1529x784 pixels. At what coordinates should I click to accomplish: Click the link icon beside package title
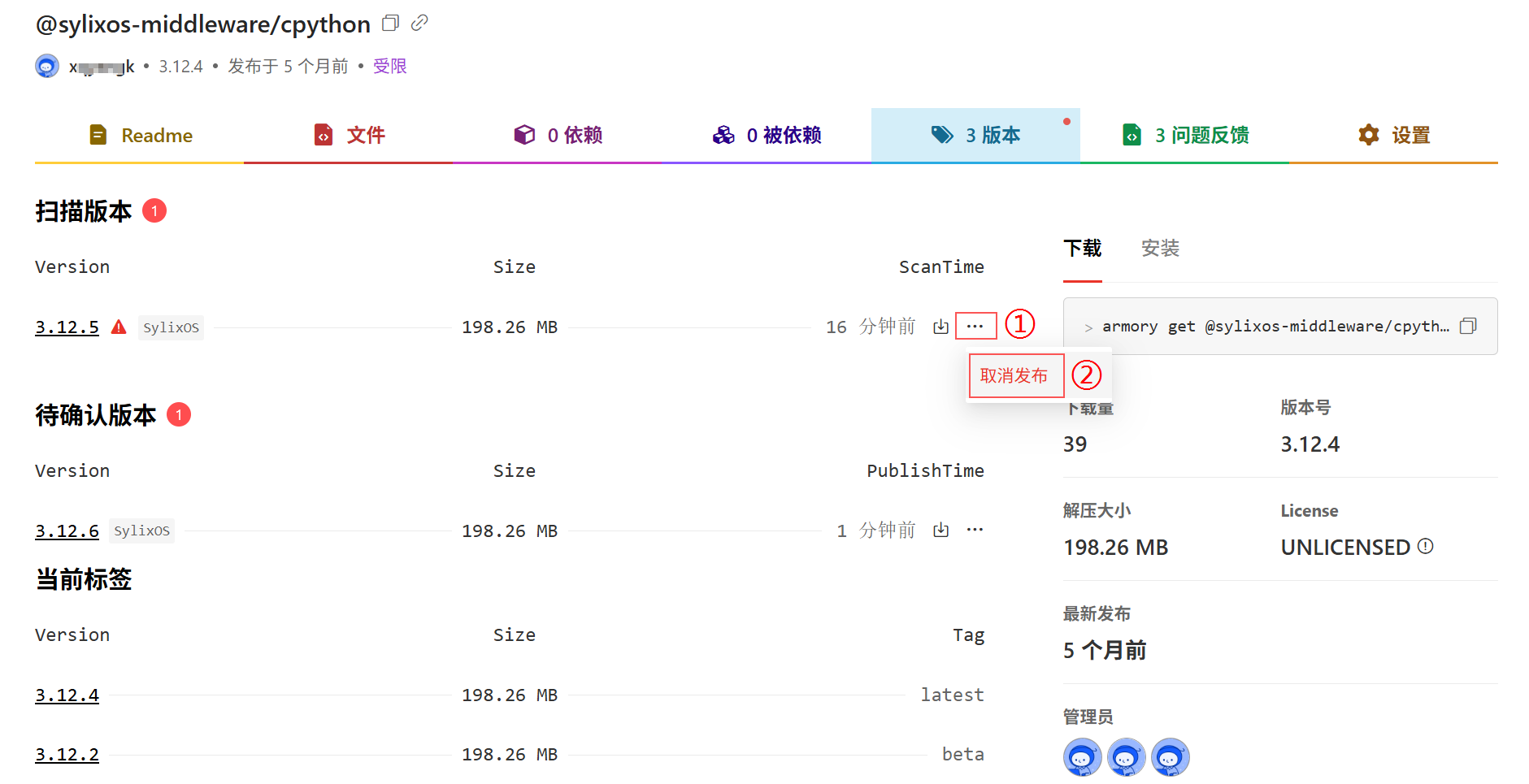(419, 24)
